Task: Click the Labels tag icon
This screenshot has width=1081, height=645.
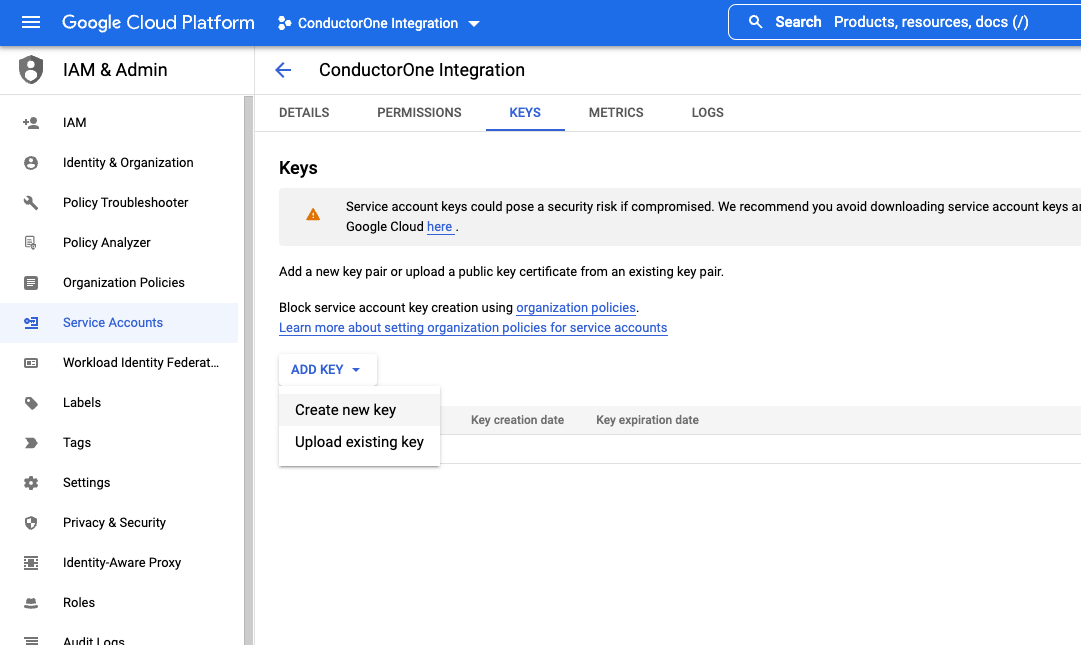Action: coord(31,402)
